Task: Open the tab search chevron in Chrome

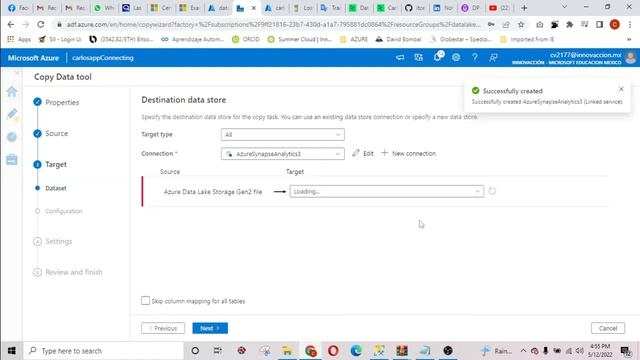Action: (564, 7)
